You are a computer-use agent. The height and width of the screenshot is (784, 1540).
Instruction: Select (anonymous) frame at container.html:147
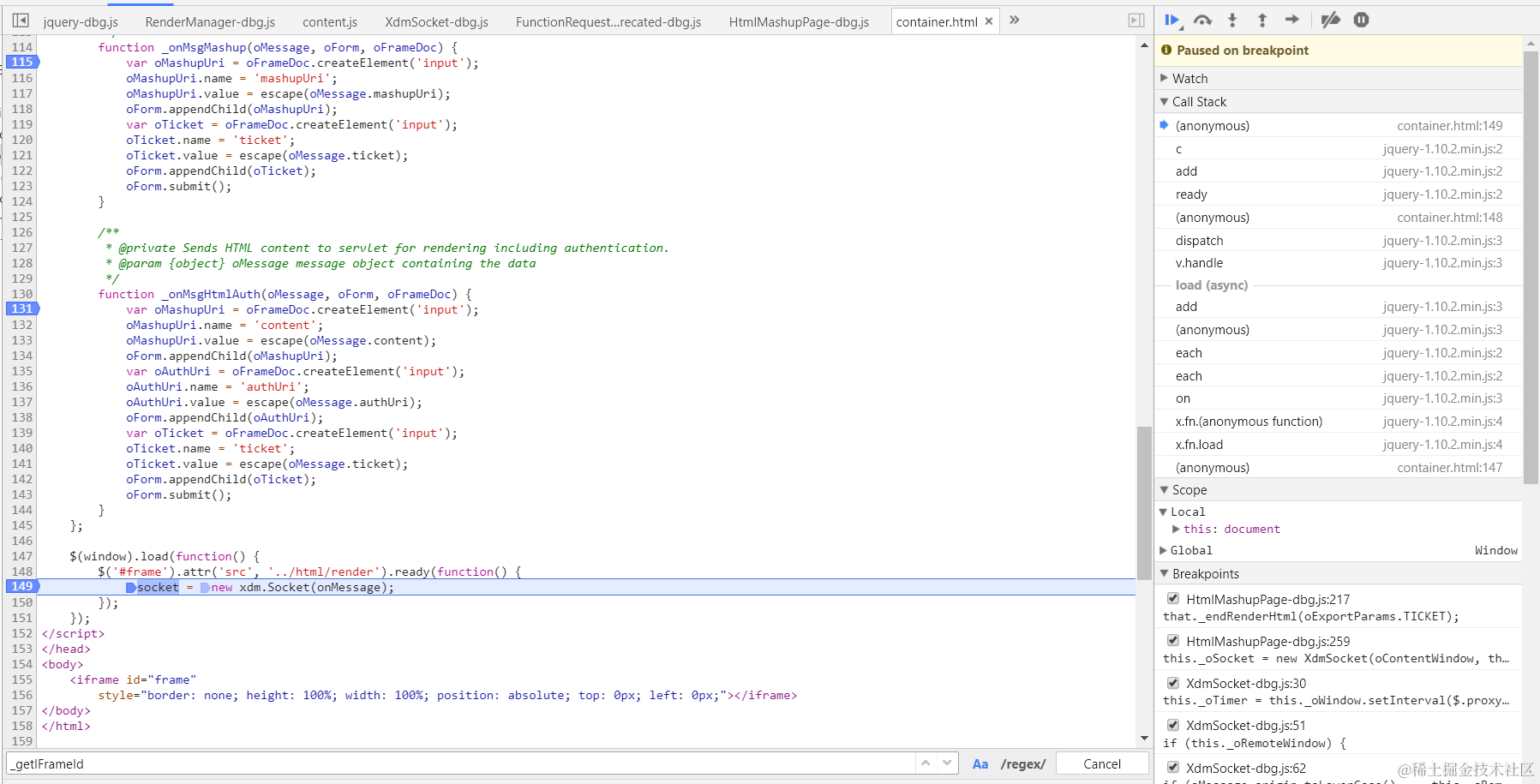[1339, 468]
